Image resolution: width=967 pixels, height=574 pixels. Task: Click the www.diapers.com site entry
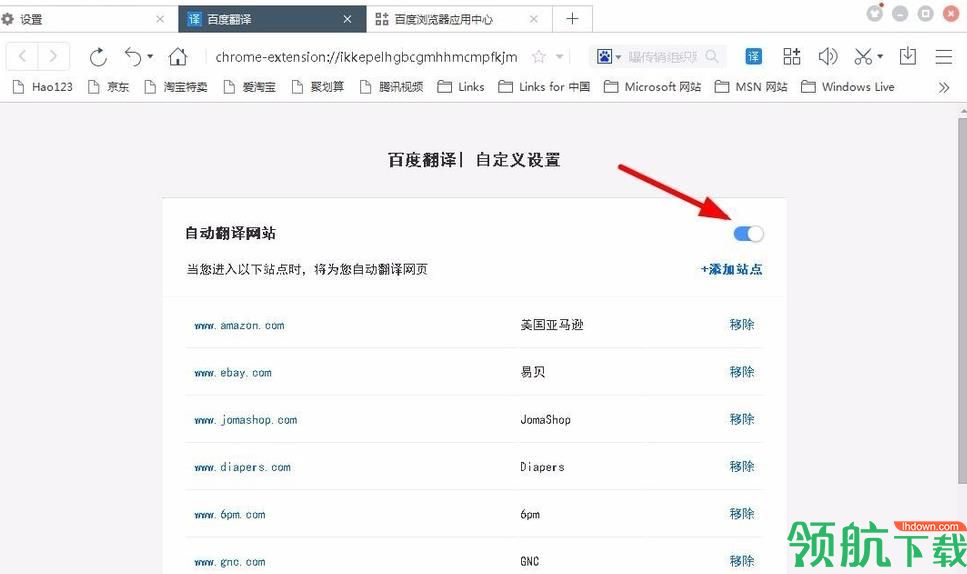242,467
